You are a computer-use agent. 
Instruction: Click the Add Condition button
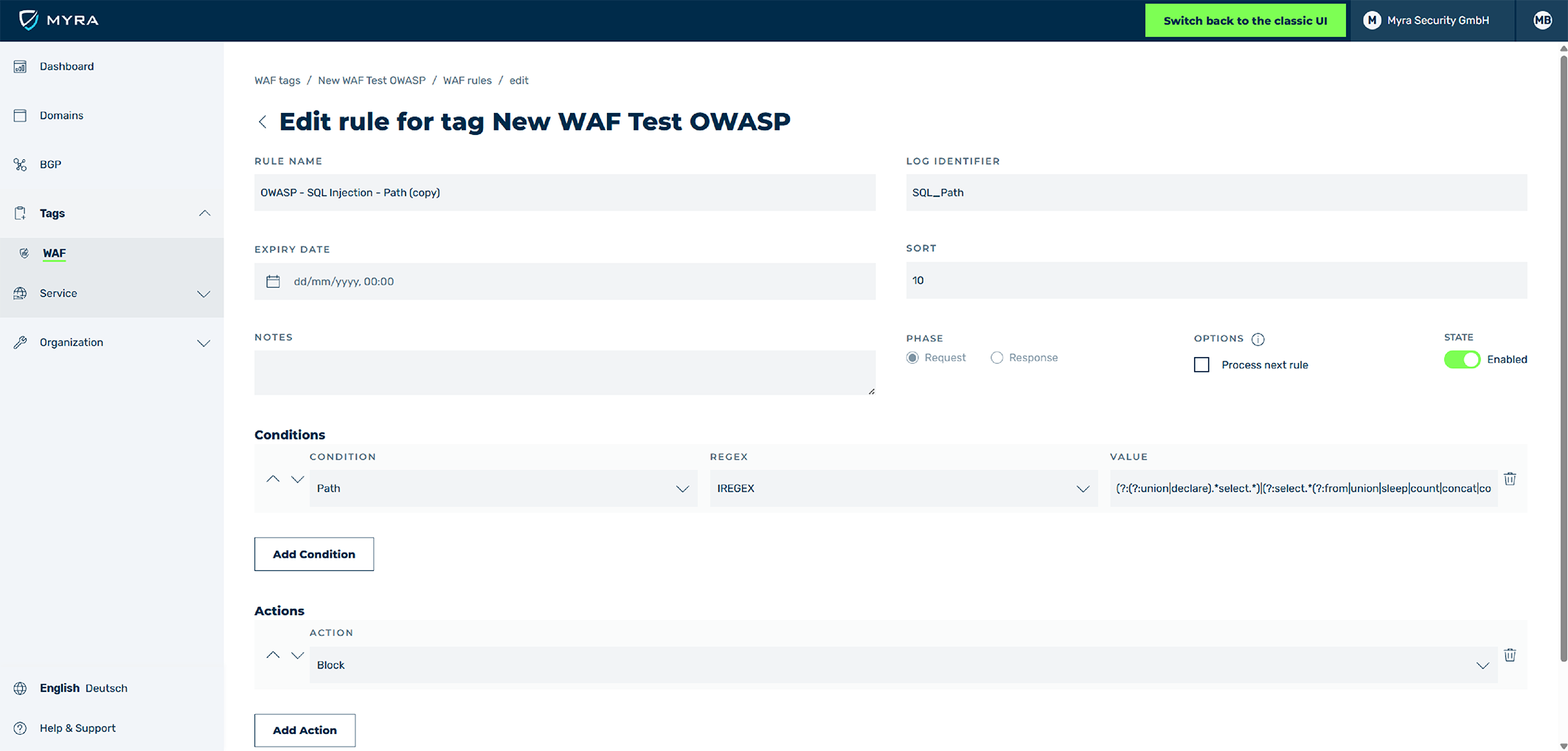pyautogui.click(x=314, y=554)
